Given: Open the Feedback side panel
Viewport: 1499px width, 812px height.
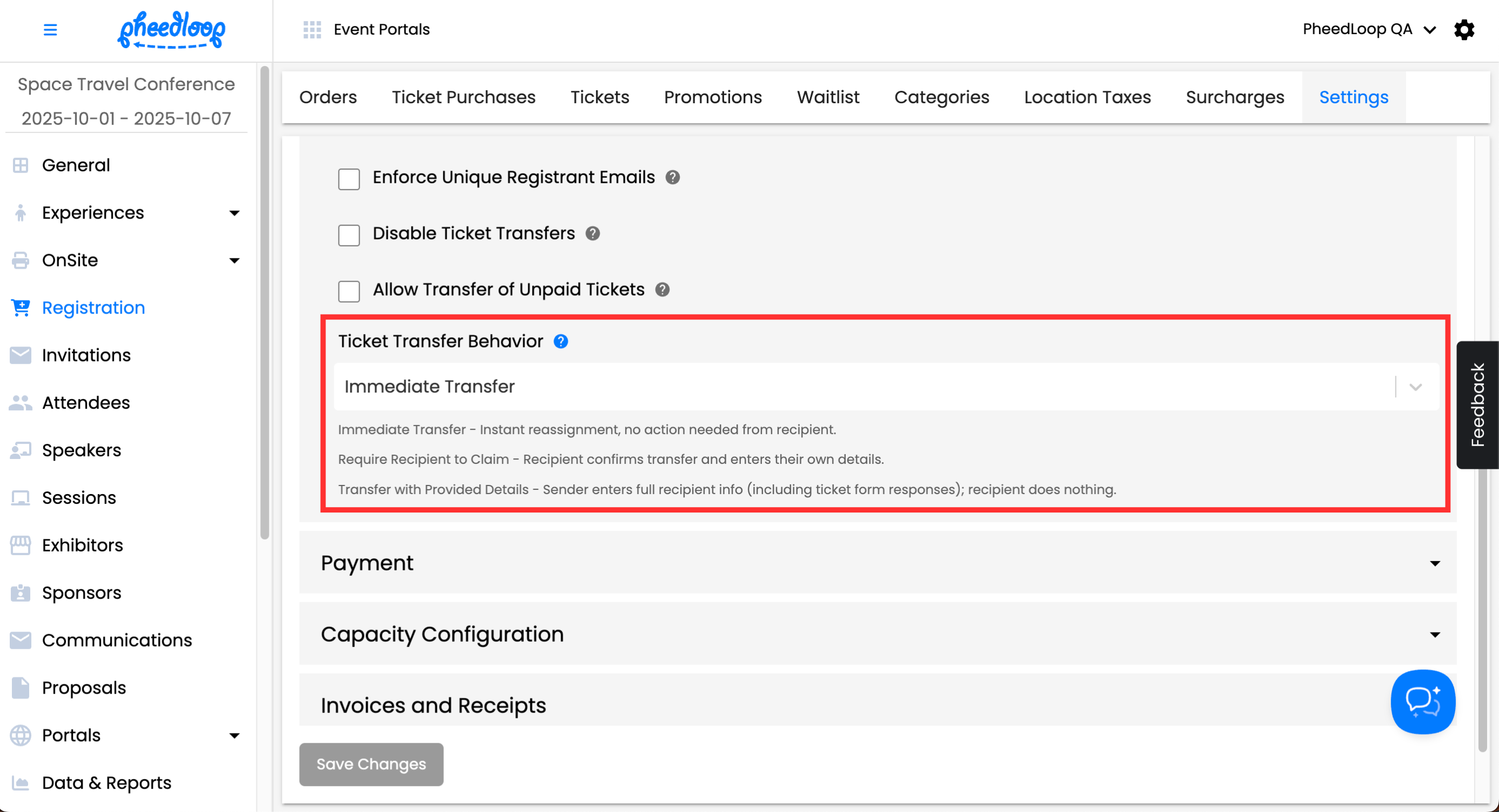Looking at the screenshot, I should 1477,405.
